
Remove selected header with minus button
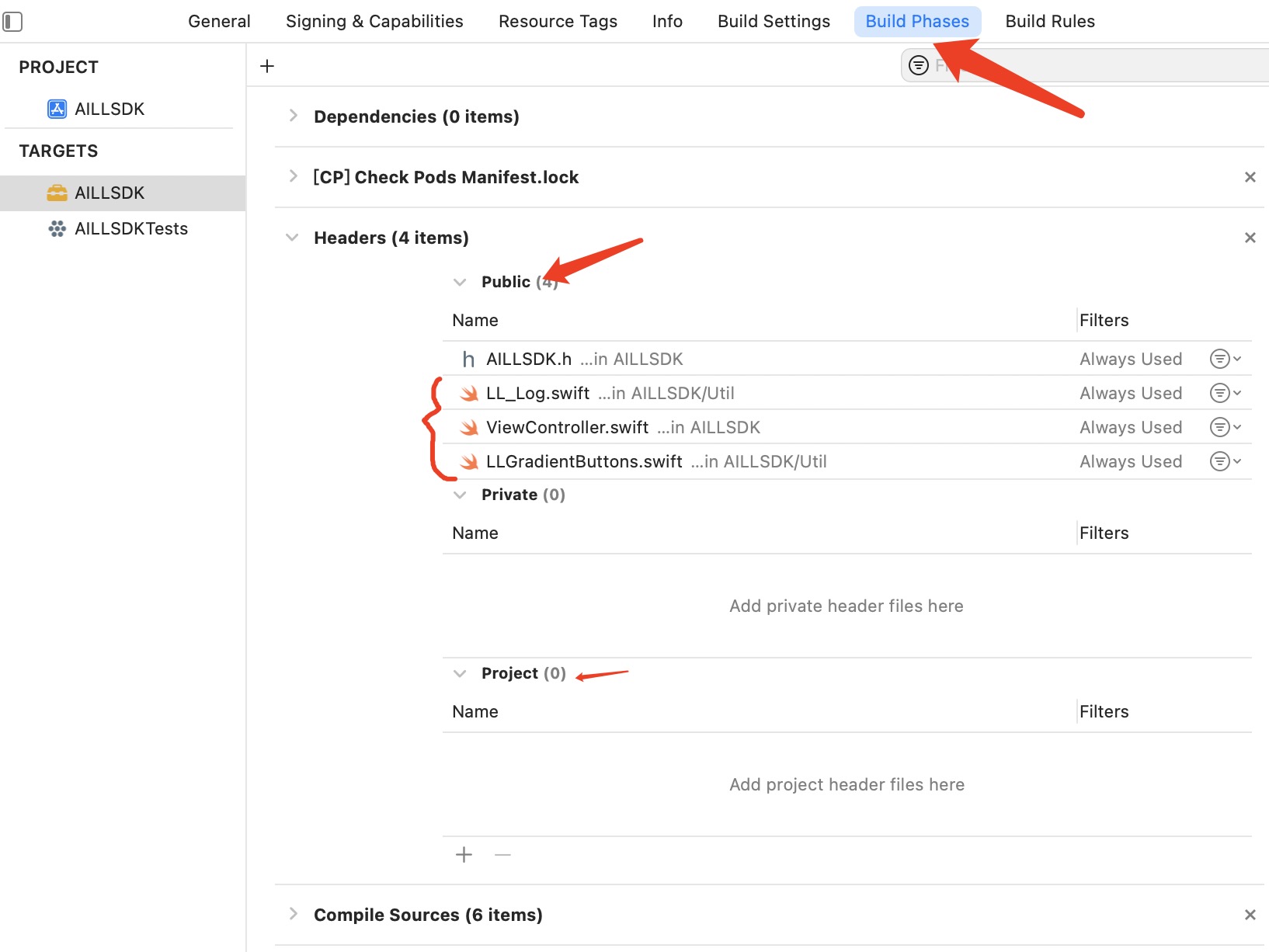502,855
